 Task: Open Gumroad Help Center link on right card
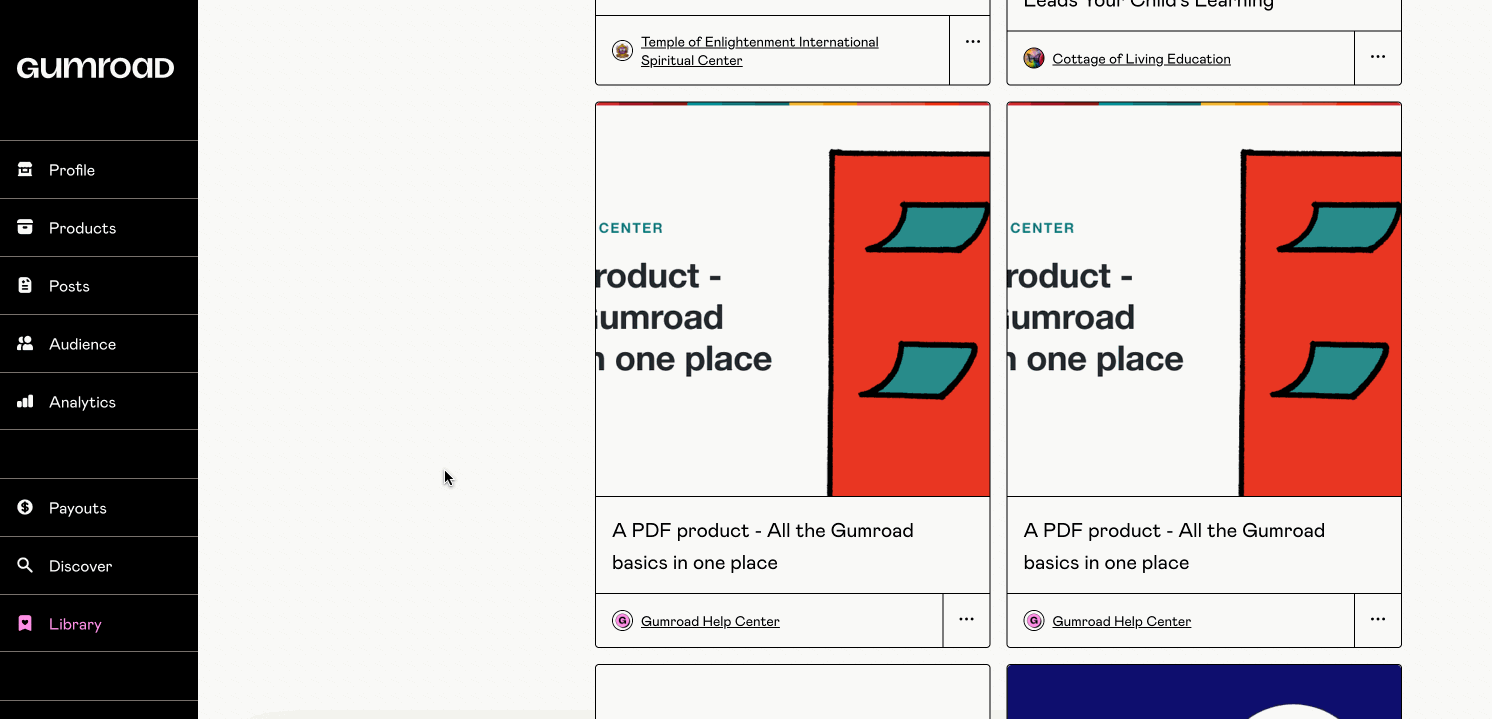pyautogui.click(x=1122, y=621)
